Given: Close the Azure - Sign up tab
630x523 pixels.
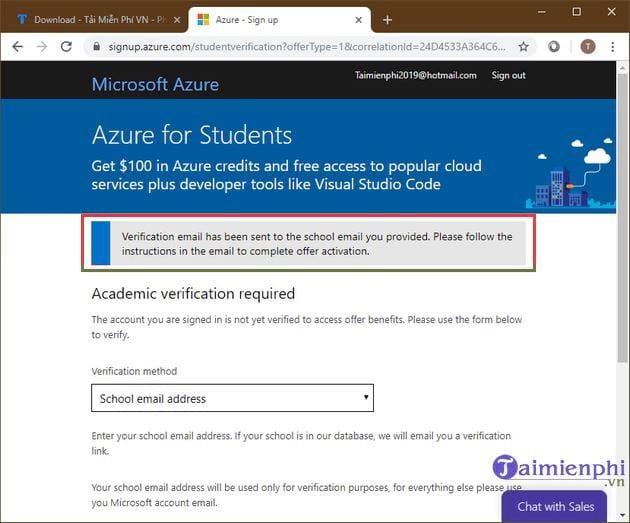Looking at the screenshot, I should [x=359, y=20].
